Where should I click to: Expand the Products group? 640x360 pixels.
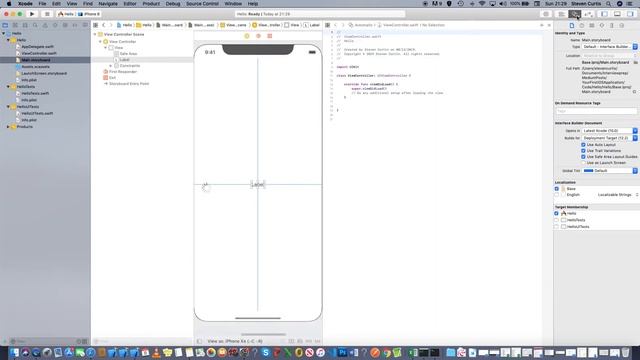click(x=8, y=127)
